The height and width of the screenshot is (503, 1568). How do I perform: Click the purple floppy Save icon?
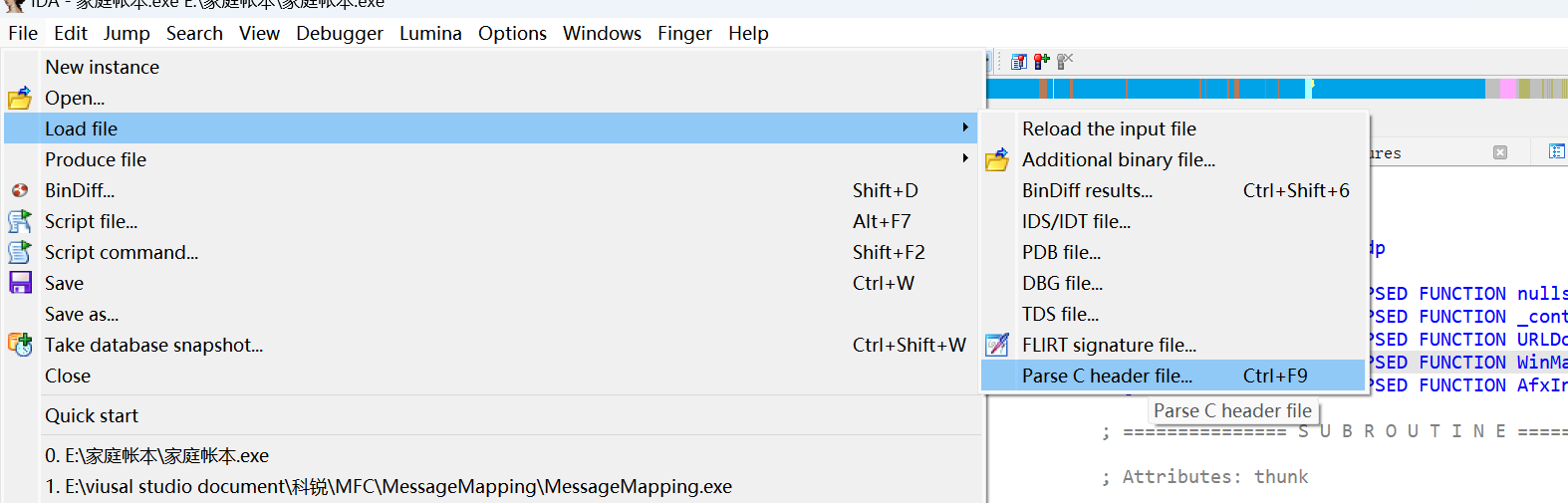[20, 283]
